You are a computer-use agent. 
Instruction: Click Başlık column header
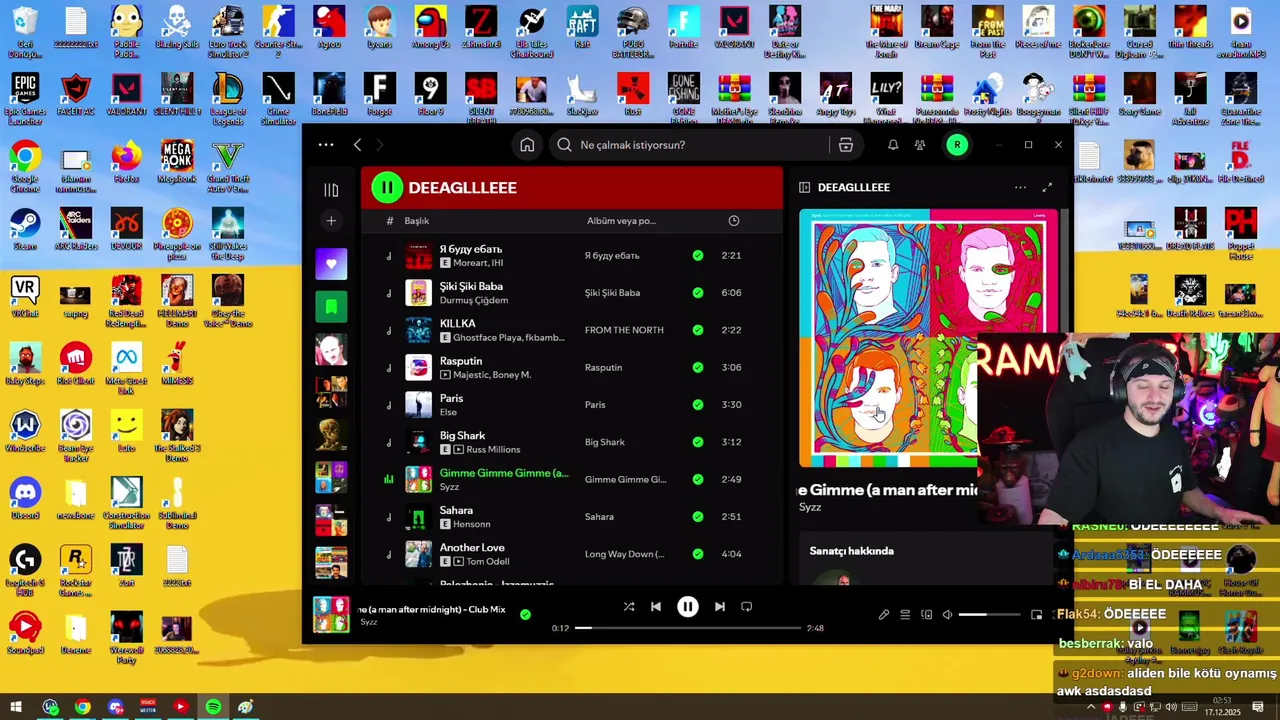click(x=416, y=221)
